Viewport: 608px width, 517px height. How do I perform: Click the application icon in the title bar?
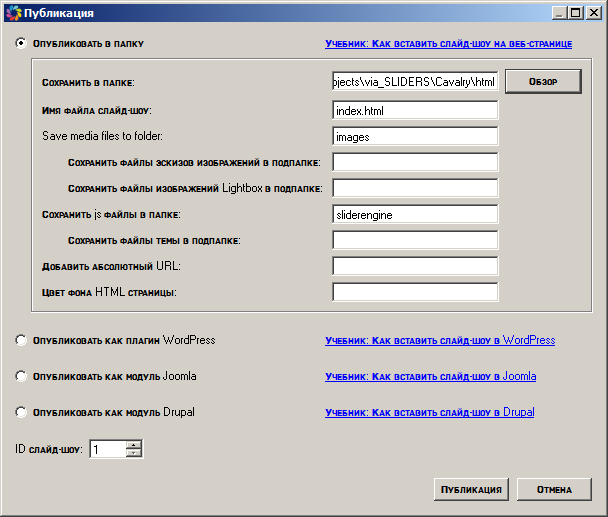tap(13, 13)
